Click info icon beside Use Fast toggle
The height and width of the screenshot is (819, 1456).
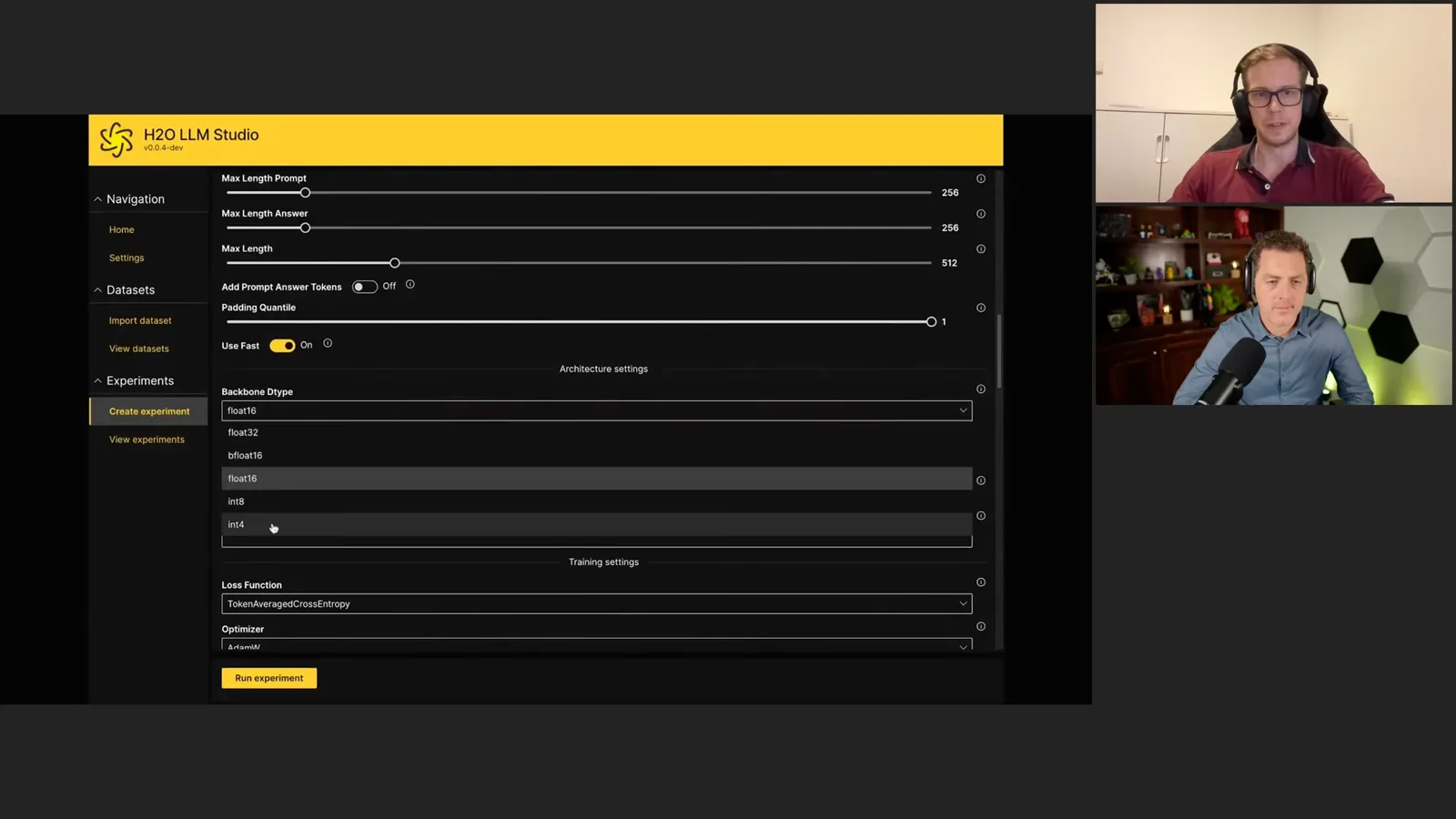tap(328, 343)
